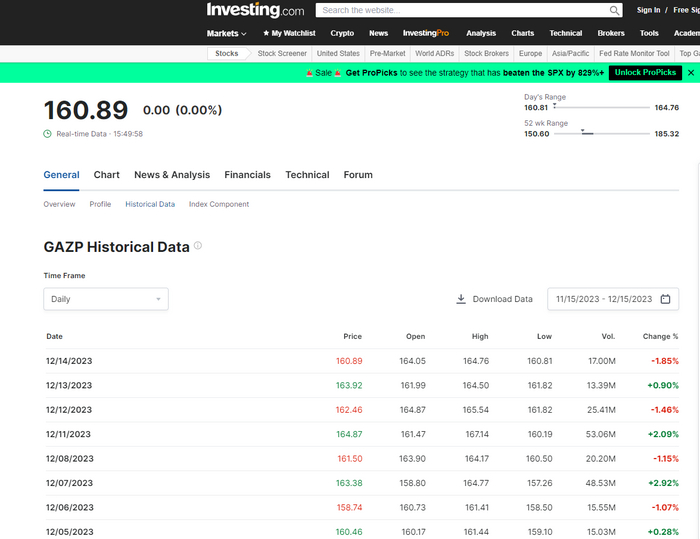
Task: Click the Investing.com logo
Action: 255,10
